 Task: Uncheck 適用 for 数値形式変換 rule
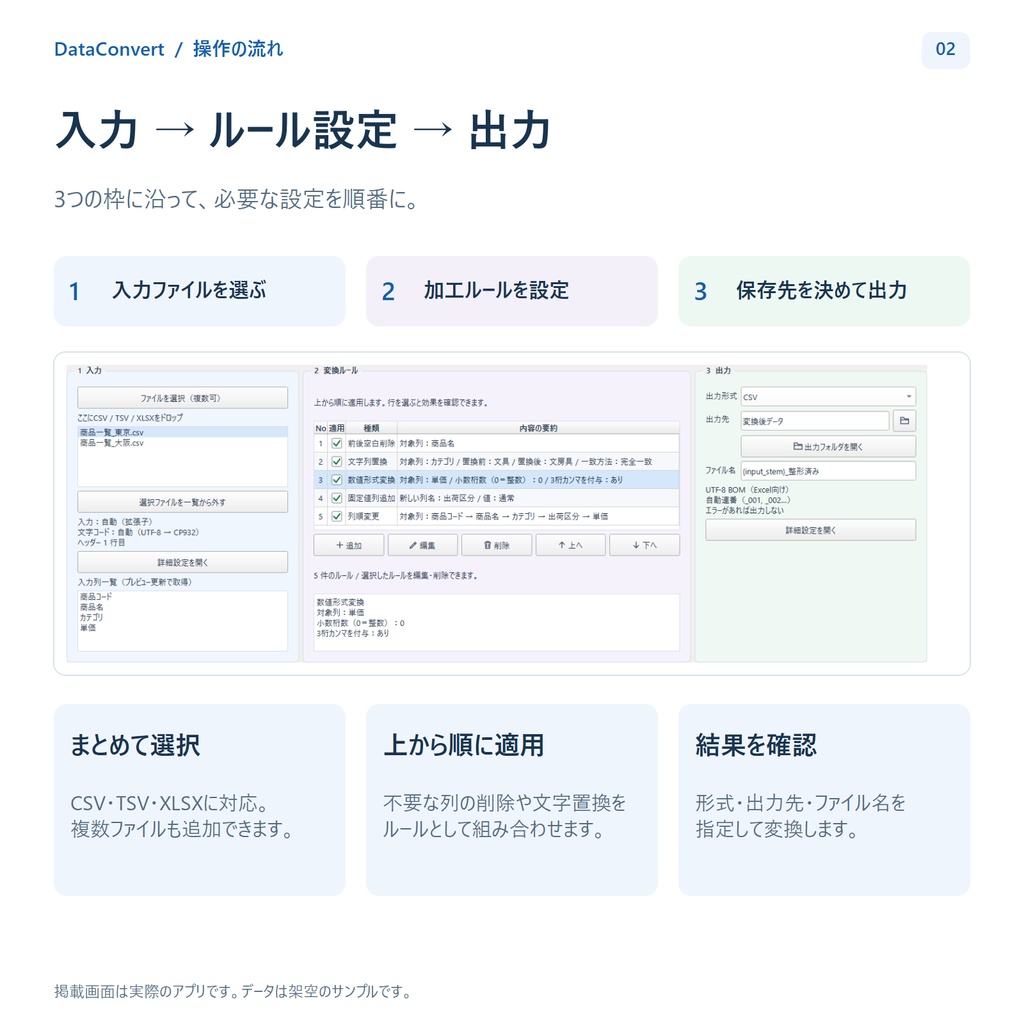pyautogui.click(x=337, y=480)
